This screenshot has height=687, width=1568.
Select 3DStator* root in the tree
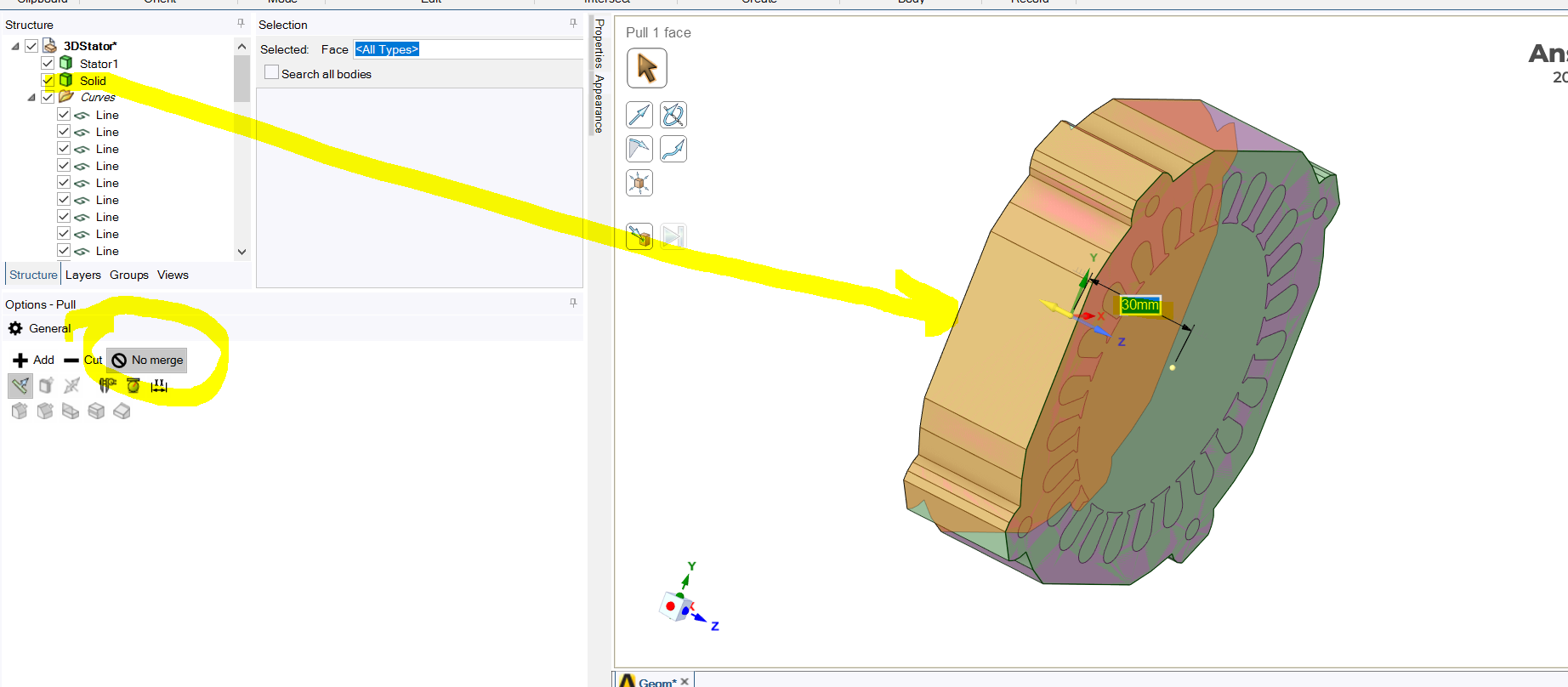pos(90,46)
